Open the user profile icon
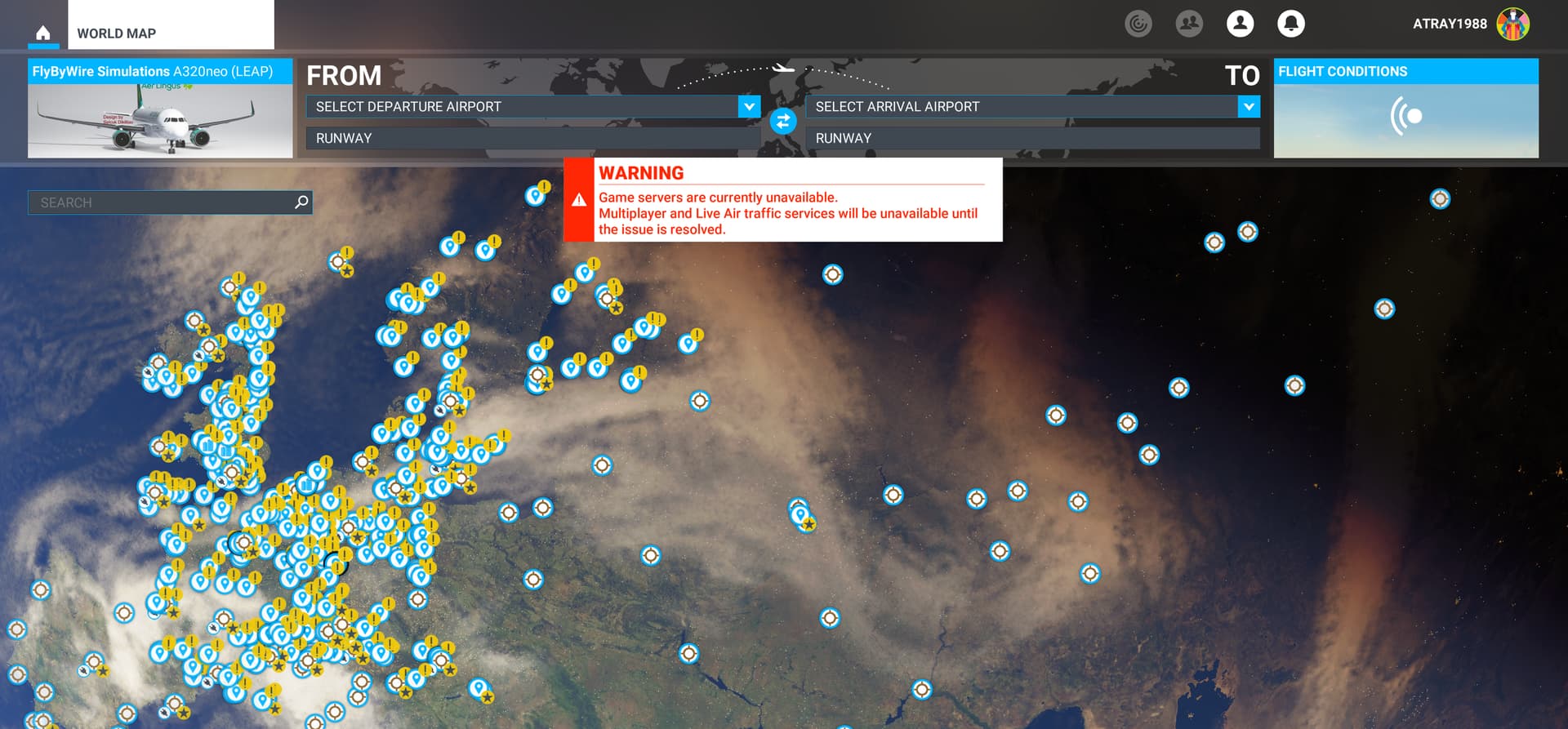Image resolution: width=1568 pixels, height=729 pixels. (1240, 24)
